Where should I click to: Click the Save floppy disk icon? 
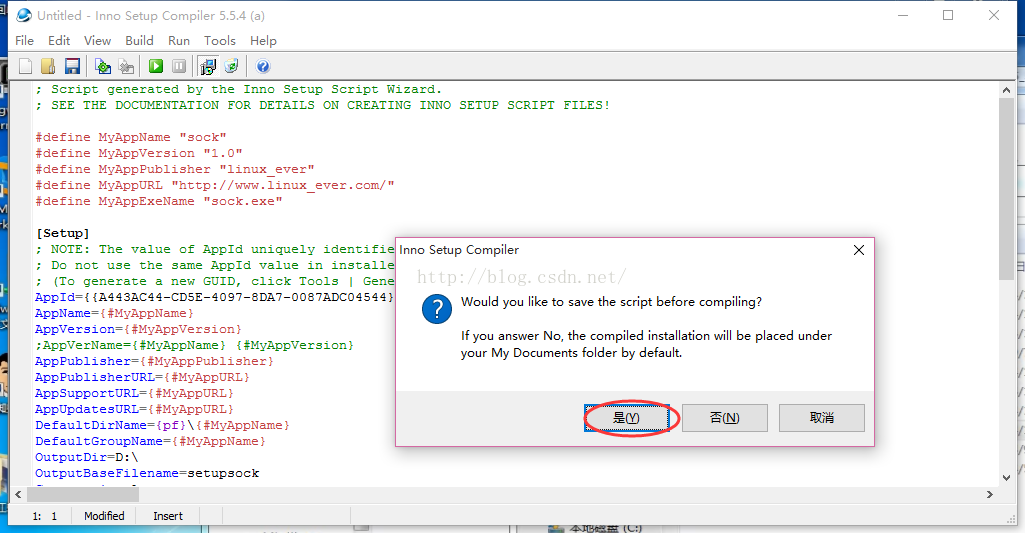pos(72,66)
